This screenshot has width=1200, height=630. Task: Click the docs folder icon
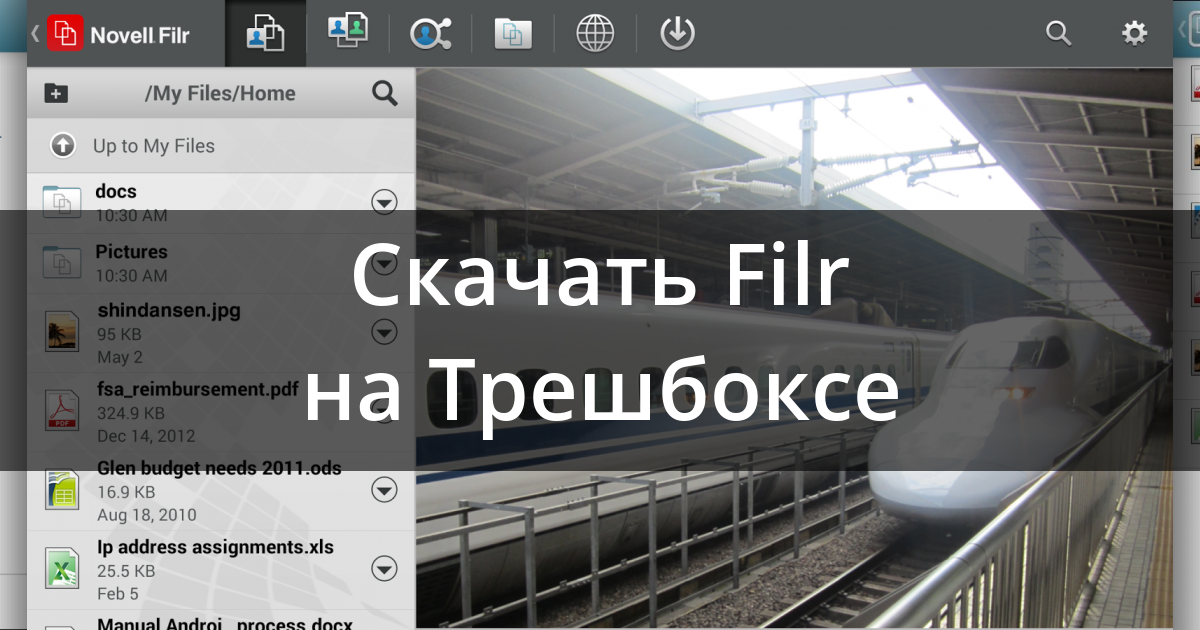click(62, 203)
